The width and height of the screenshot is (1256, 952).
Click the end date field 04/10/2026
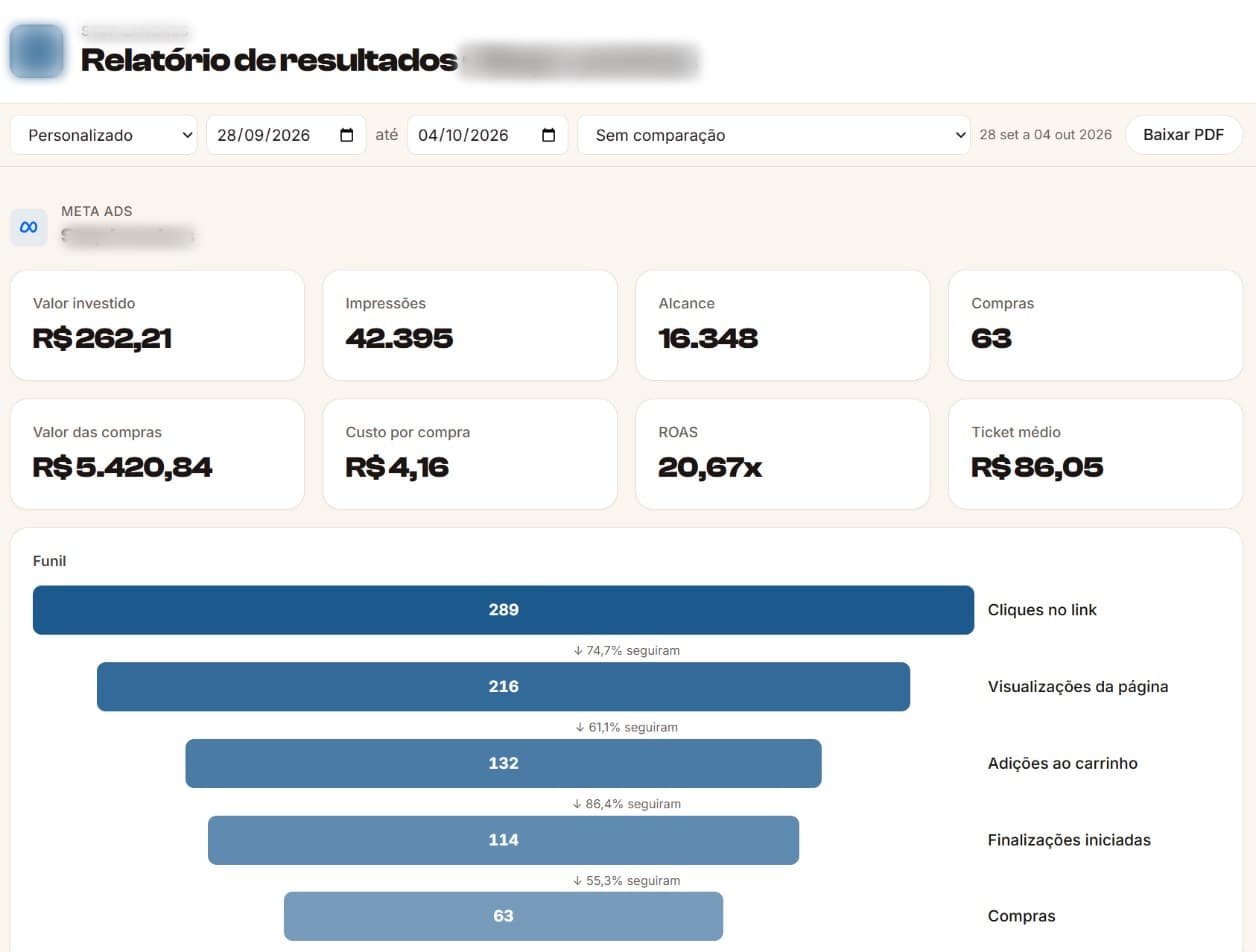coord(487,135)
